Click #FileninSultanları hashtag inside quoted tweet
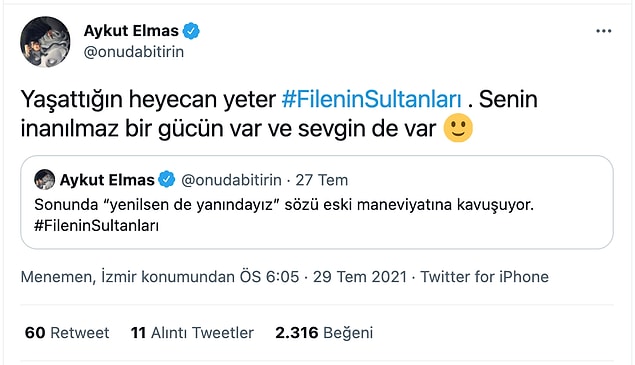This screenshot has width=635, height=365. [96, 226]
